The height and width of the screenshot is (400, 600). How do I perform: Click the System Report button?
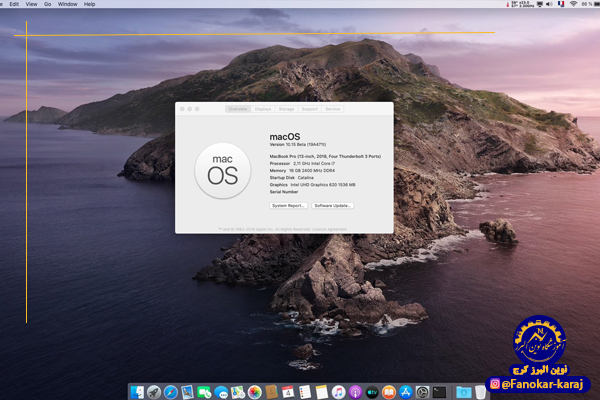point(289,206)
